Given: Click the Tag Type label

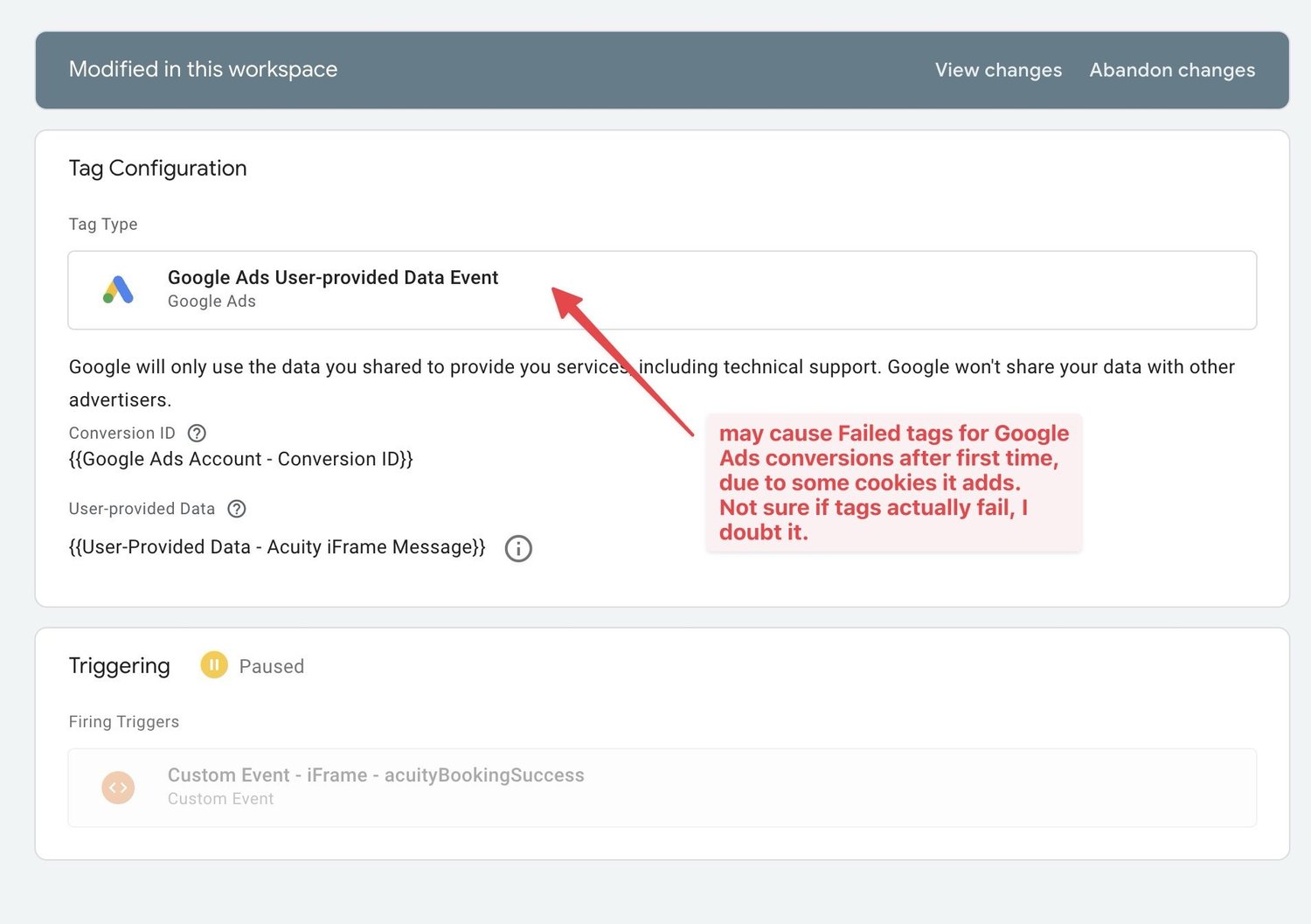Looking at the screenshot, I should pyautogui.click(x=103, y=224).
